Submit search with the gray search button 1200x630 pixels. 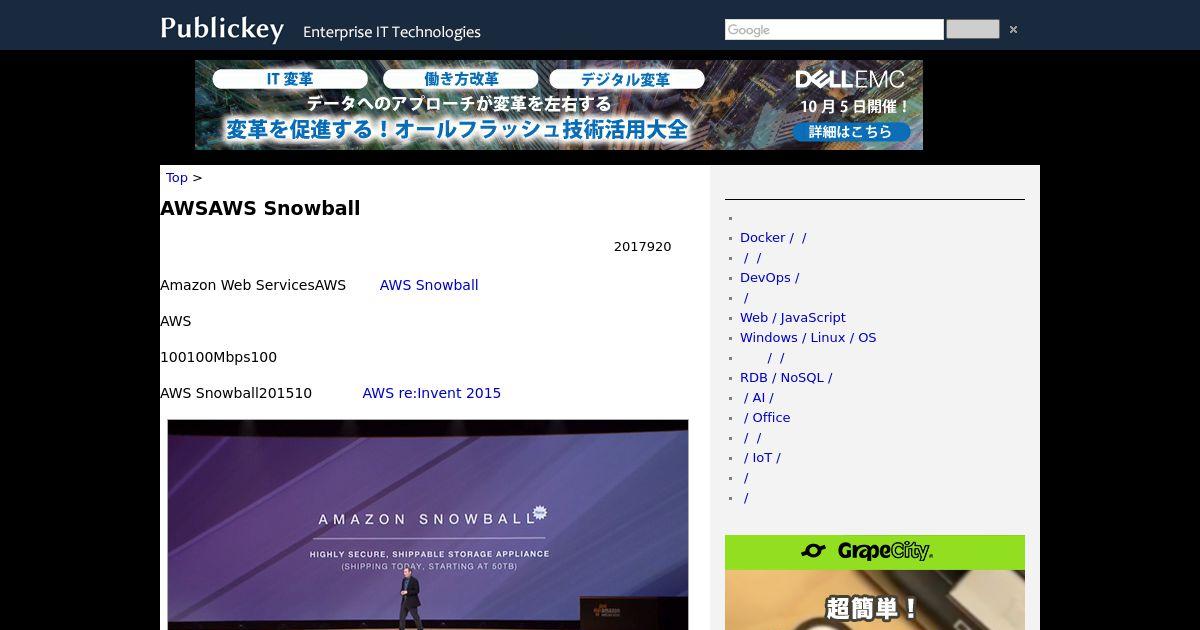click(972, 29)
